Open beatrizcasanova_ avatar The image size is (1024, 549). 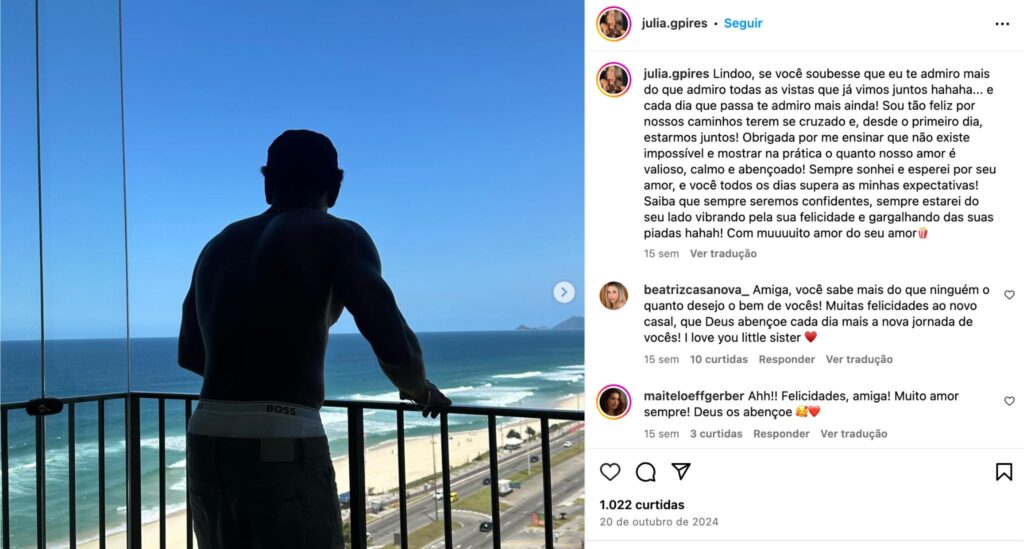pyautogui.click(x=613, y=296)
